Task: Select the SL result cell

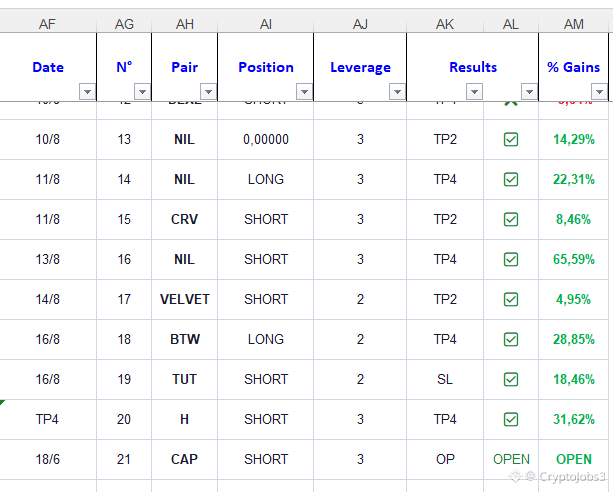Action: [x=445, y=379]
